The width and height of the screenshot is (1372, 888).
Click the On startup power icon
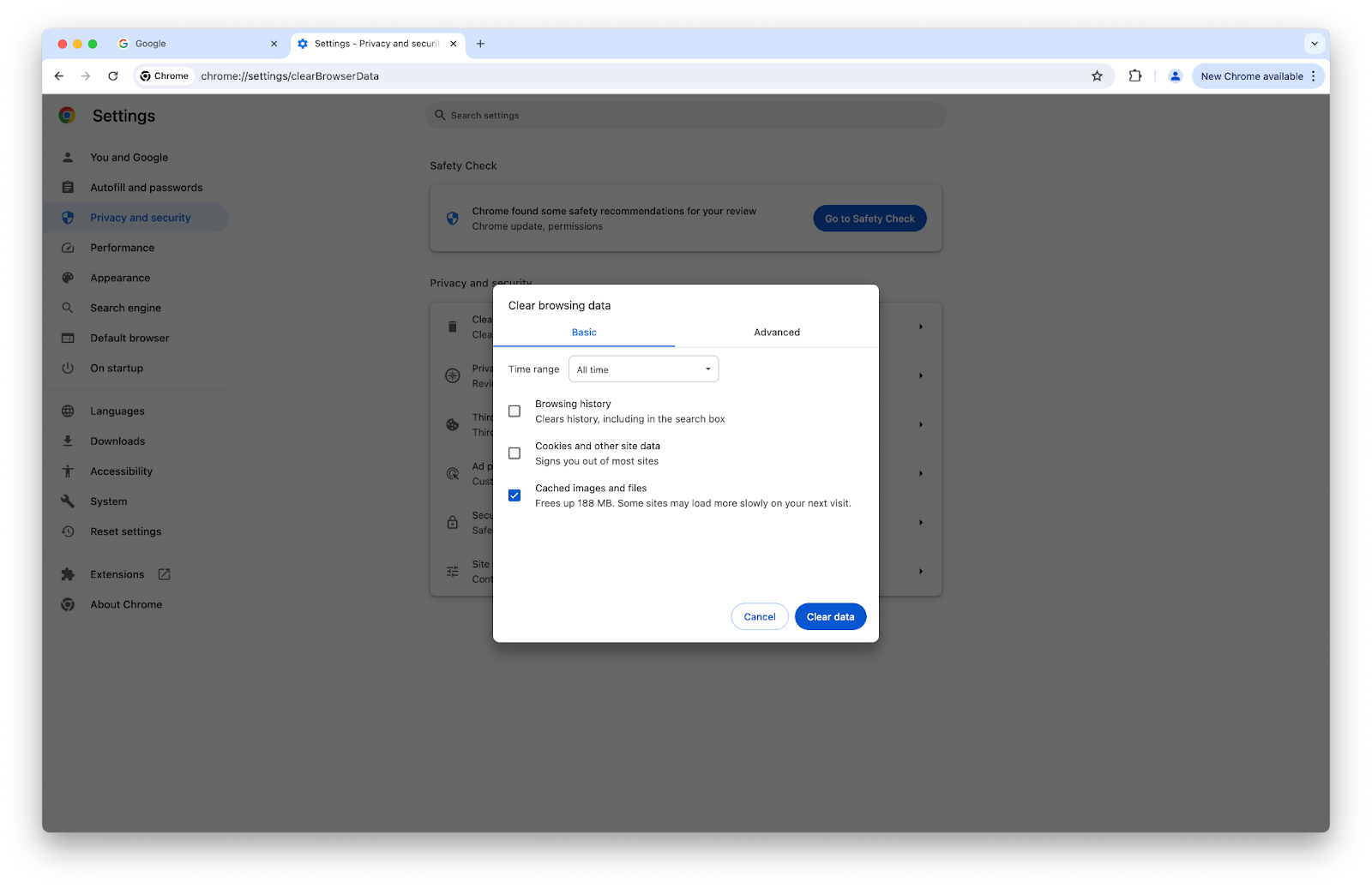[68, 368]
